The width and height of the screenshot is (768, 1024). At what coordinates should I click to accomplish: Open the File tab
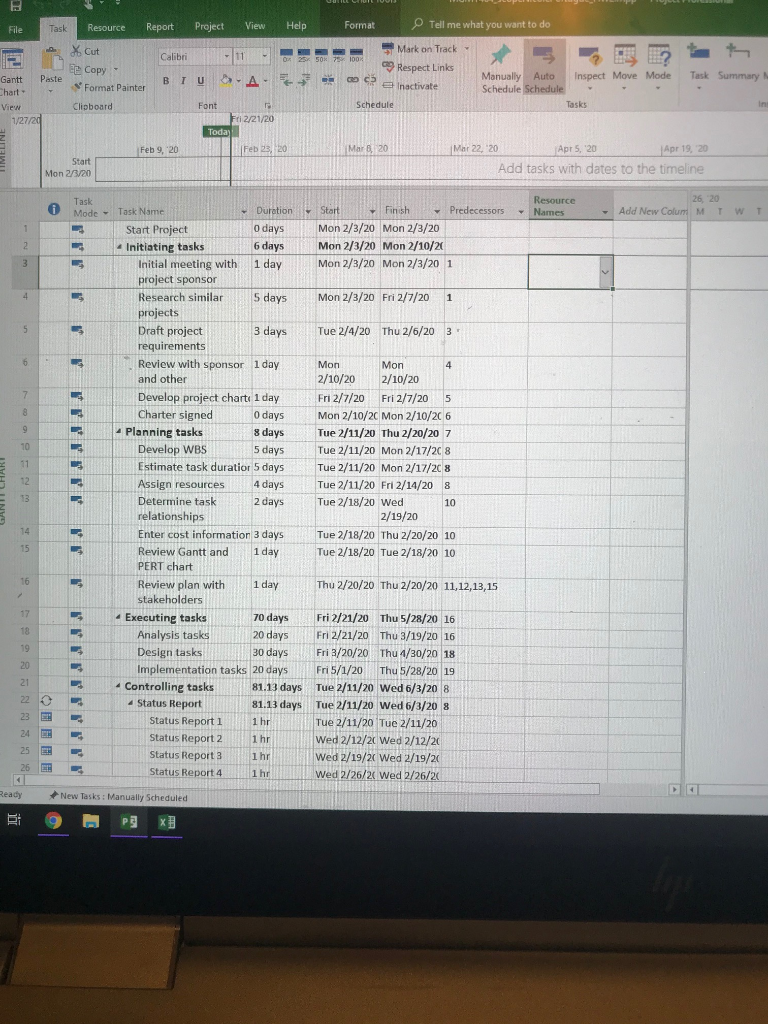pyautogui.click(x=16, y=29)
